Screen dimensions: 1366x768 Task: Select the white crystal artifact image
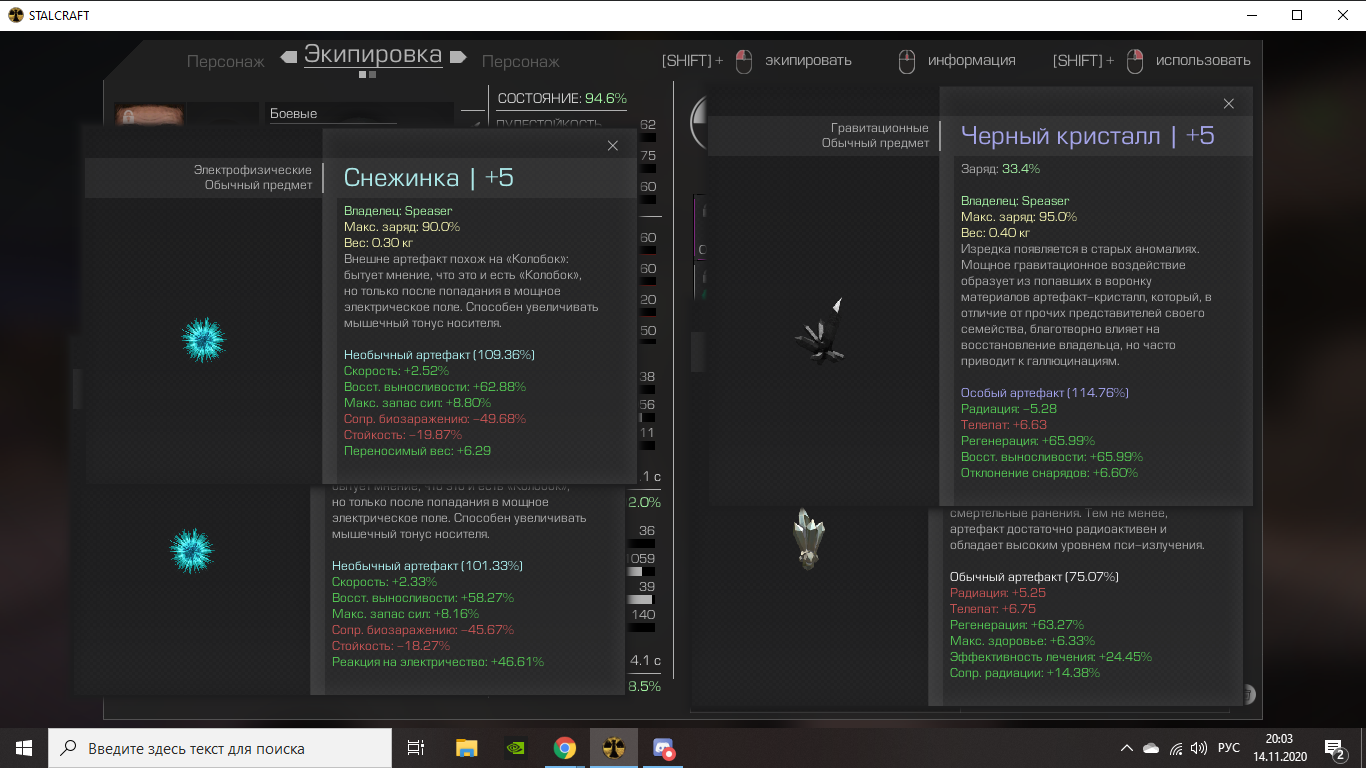pos(807,538)
